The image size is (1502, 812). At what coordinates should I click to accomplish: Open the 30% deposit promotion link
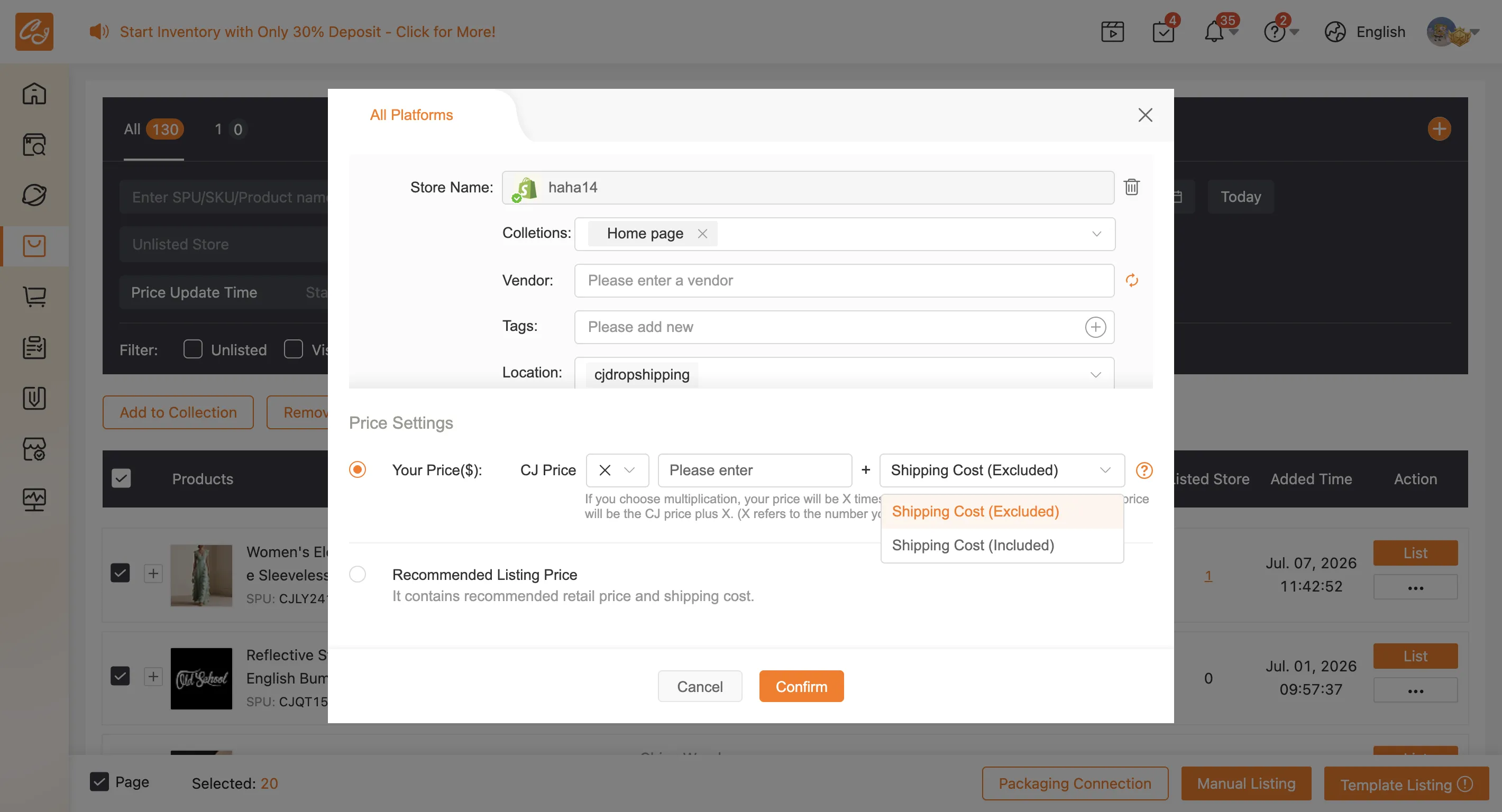point(307,32)
